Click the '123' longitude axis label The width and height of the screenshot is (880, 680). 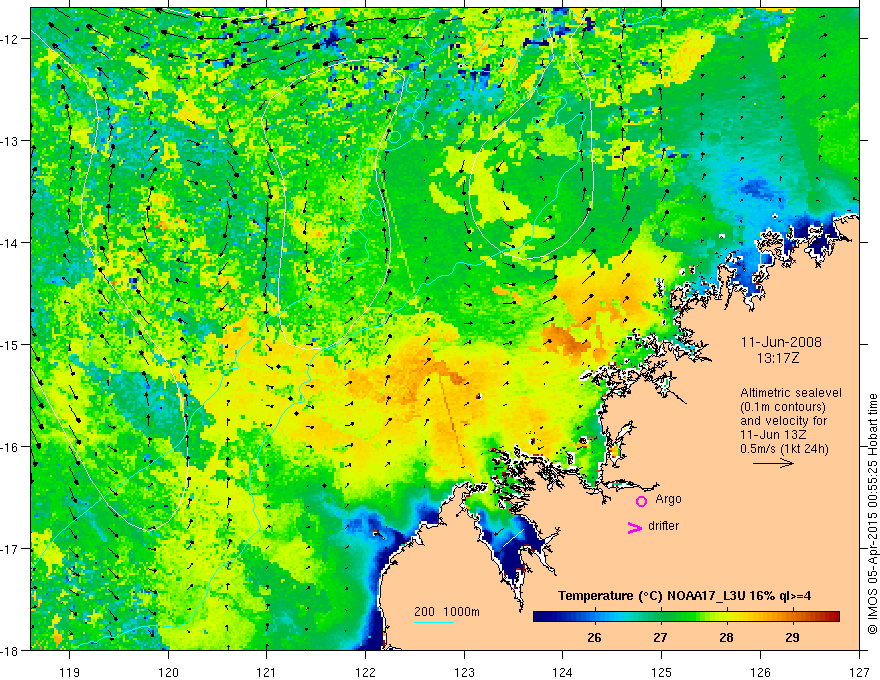click(x=464, y=672)
